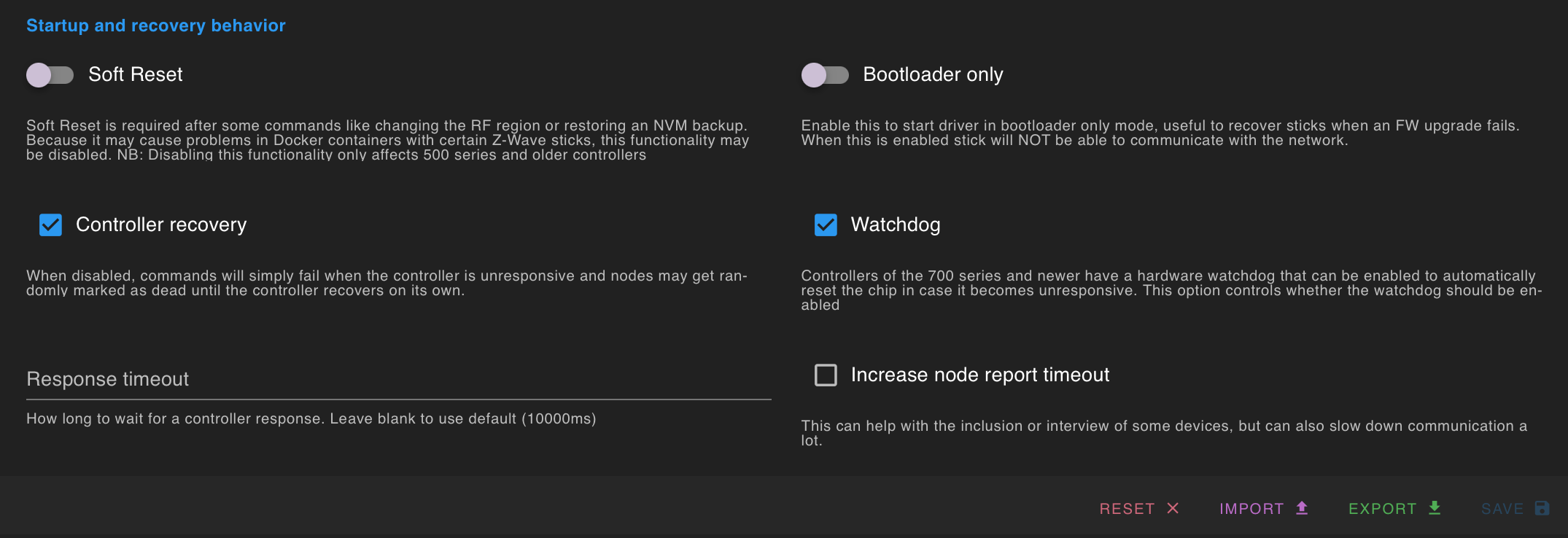Click the Increase node report timeout label
The height and width of the screenshot is (538, 1568).
click(979, 375)
